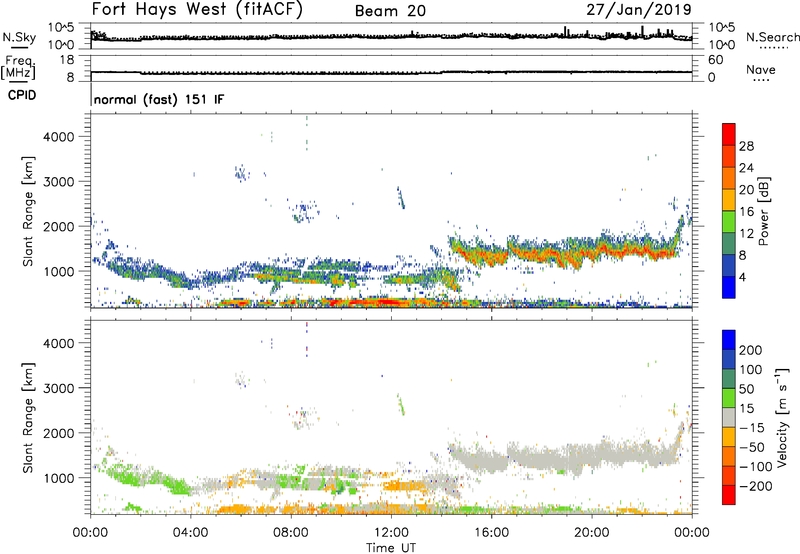Screen dimensions: 800x554
Task: Click the '08:00' time tick label
Action: tap(291, 533)
